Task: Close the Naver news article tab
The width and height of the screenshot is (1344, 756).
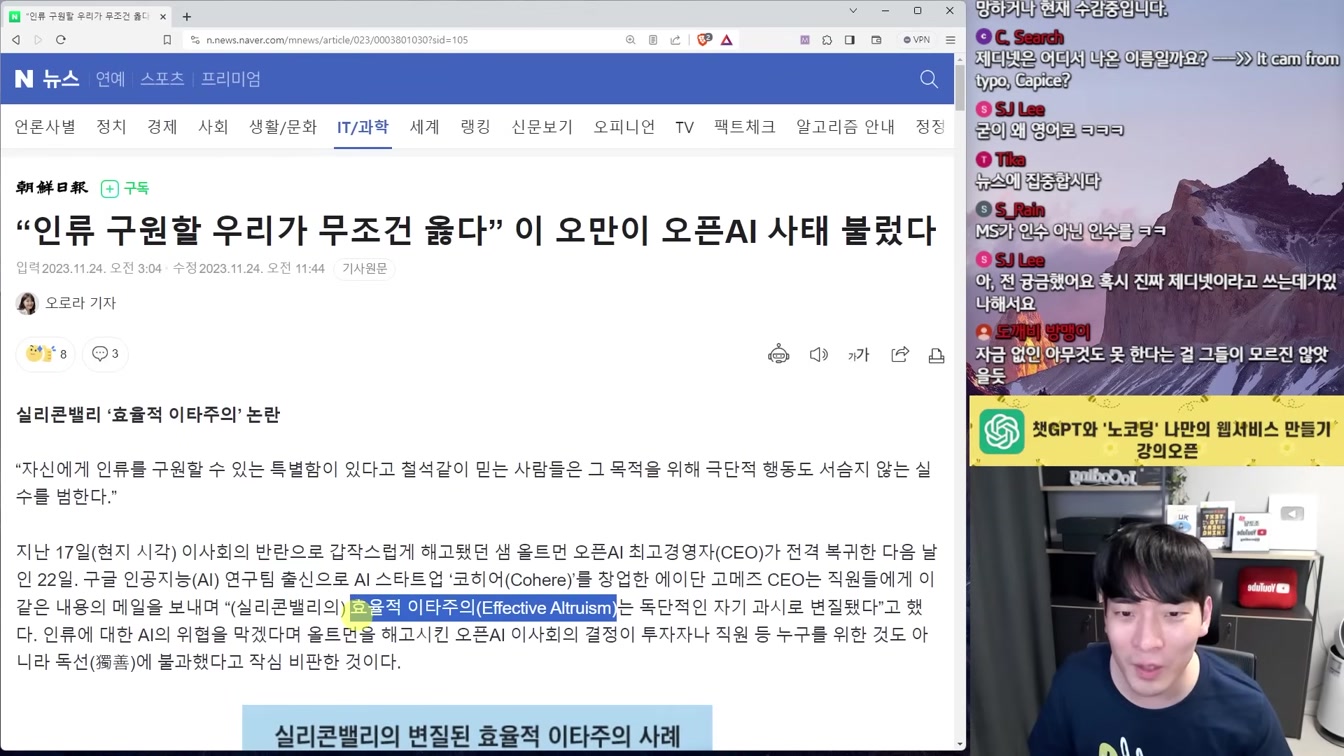Action: (163, 16)
